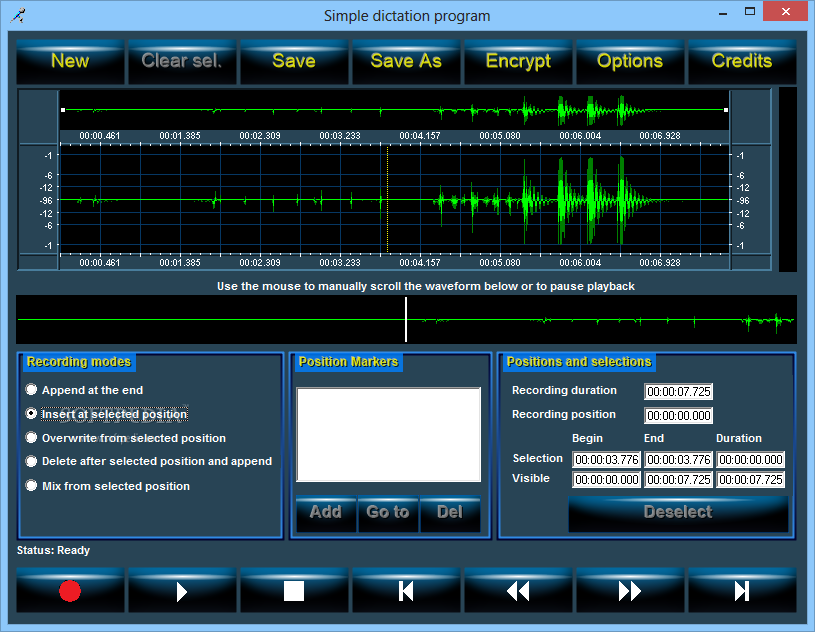Click the fast forward button
The width and height of the screenshot is (815, 632).
point(630,591)
